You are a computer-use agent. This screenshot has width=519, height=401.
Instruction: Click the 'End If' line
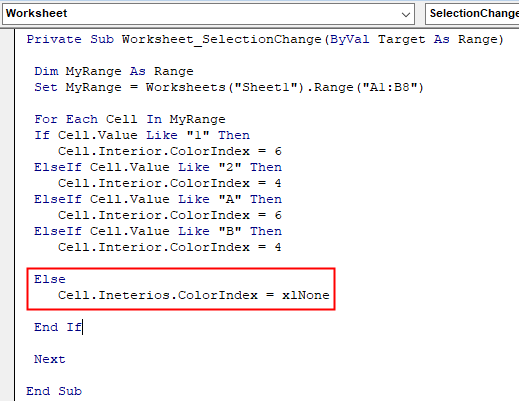point(58,327)
